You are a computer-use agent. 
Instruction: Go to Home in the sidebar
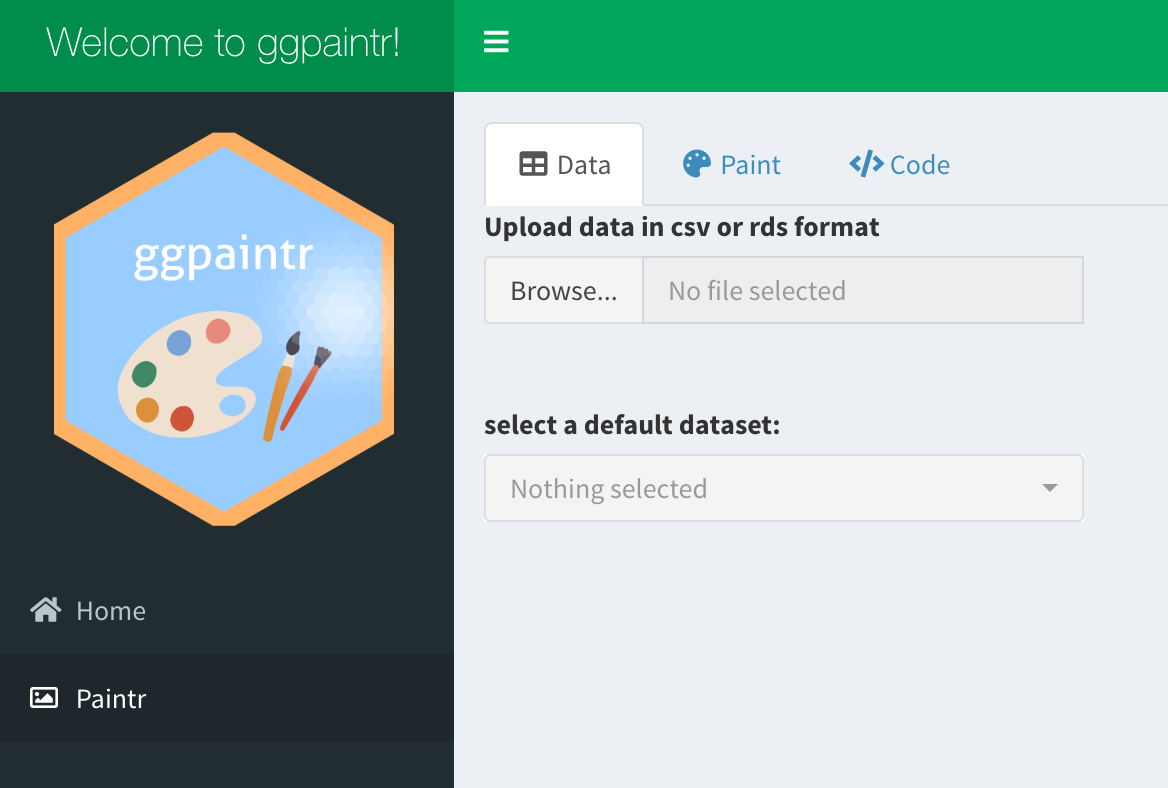tap(111, 610)
